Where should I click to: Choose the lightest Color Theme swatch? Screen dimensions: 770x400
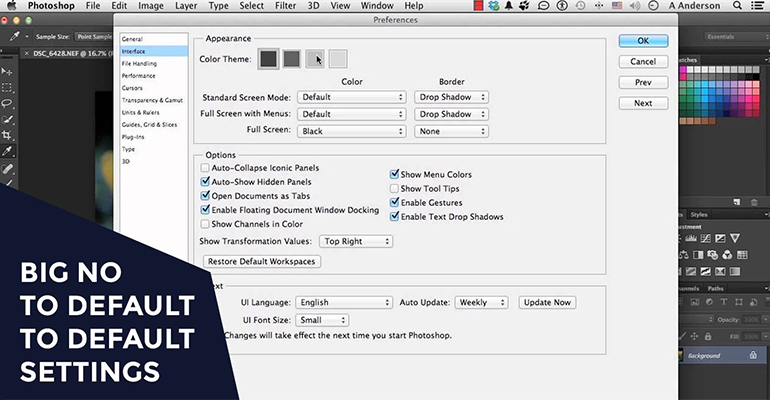(x=338, y=59)
